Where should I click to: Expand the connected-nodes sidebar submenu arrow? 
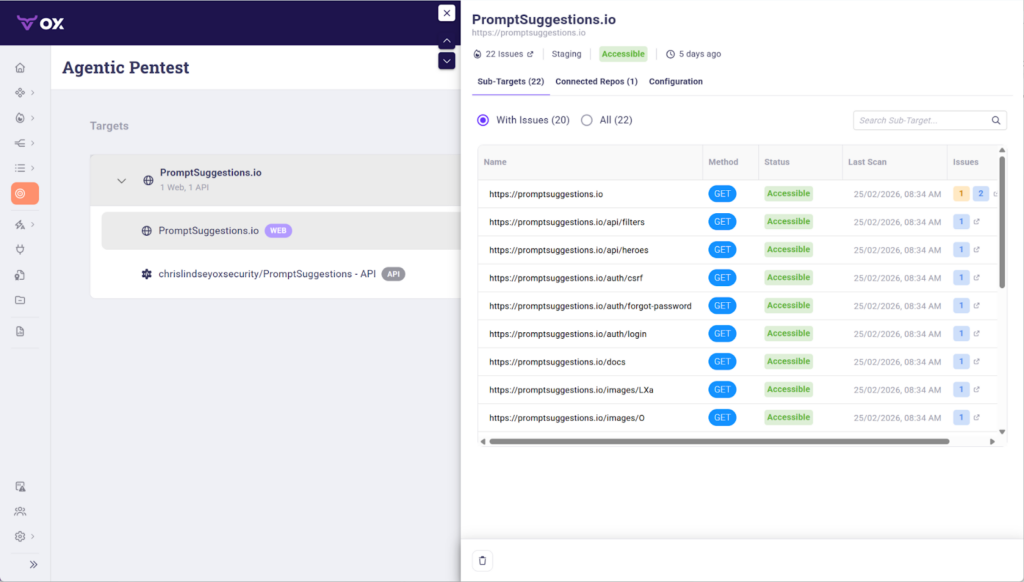point(33,93)
